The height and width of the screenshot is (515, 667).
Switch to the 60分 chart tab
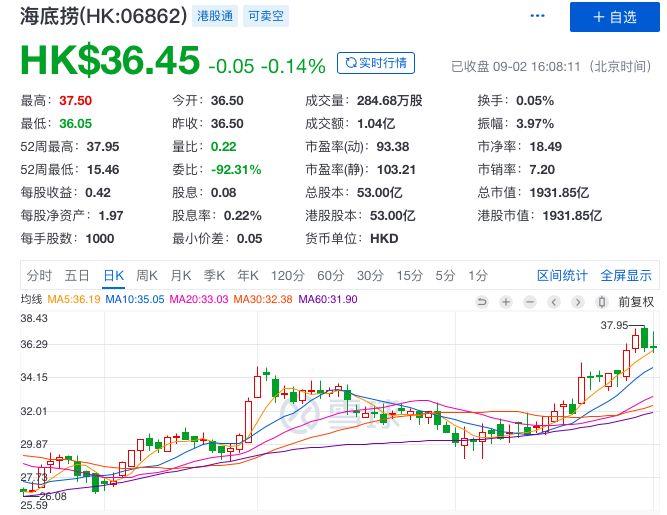click(x=331, y=276)
